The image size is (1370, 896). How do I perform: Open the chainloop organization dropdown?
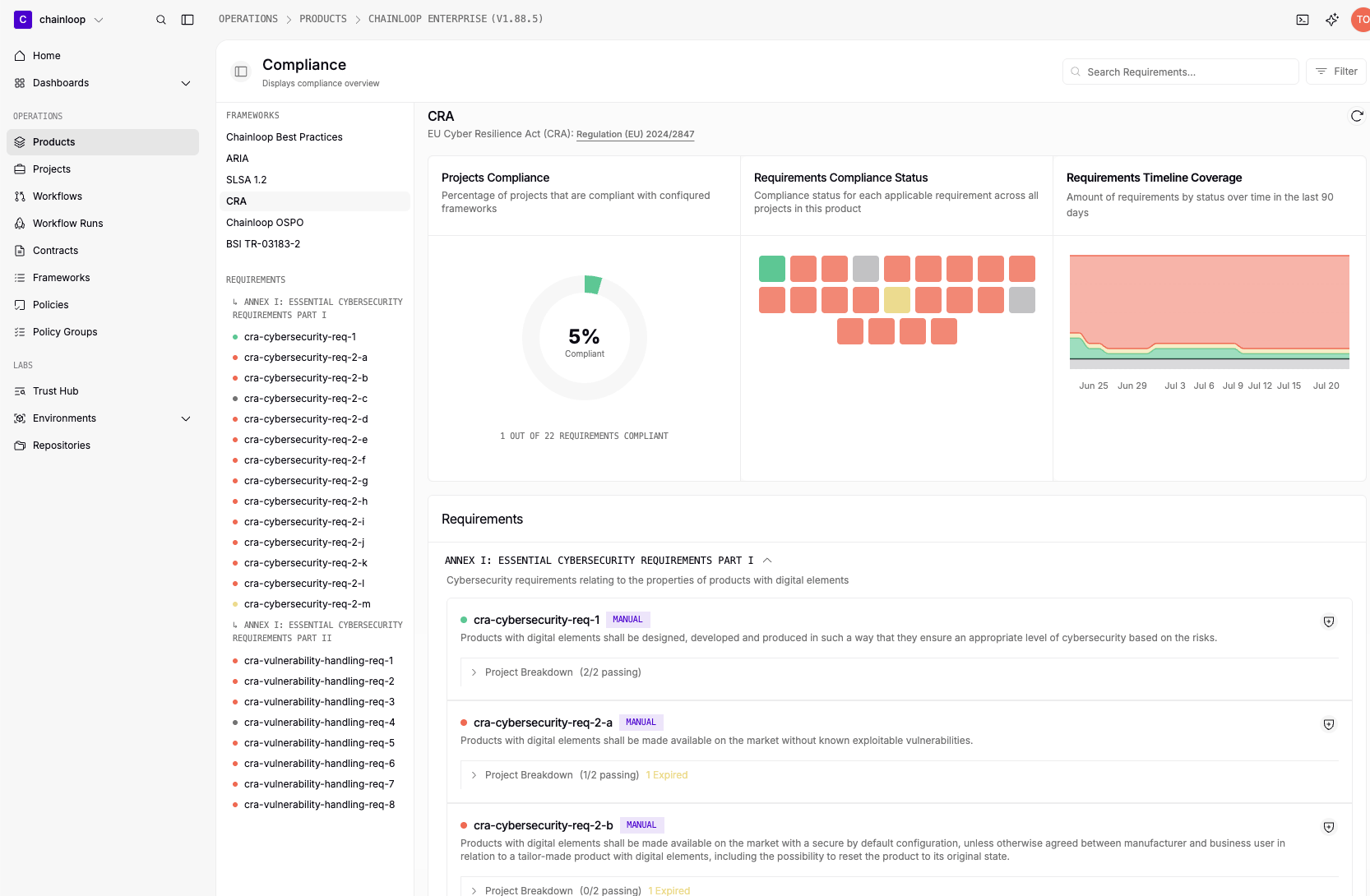(x=99, y=20)
